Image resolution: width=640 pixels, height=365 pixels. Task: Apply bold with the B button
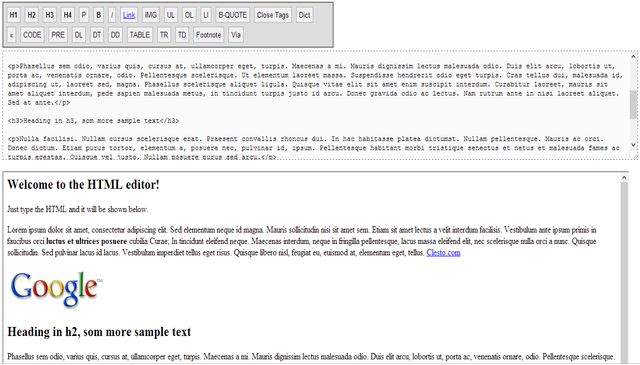98,15
